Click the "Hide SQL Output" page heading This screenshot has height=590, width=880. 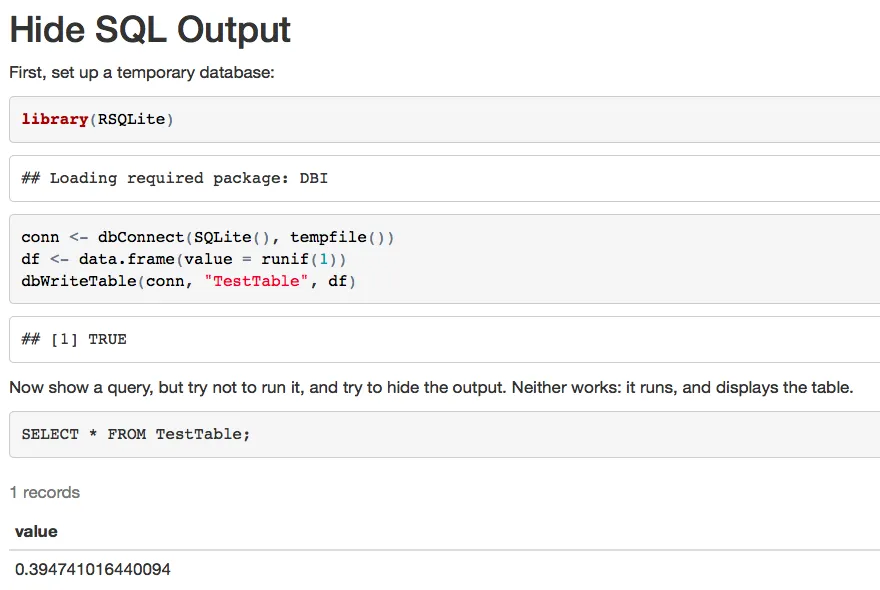click(150, 30)
